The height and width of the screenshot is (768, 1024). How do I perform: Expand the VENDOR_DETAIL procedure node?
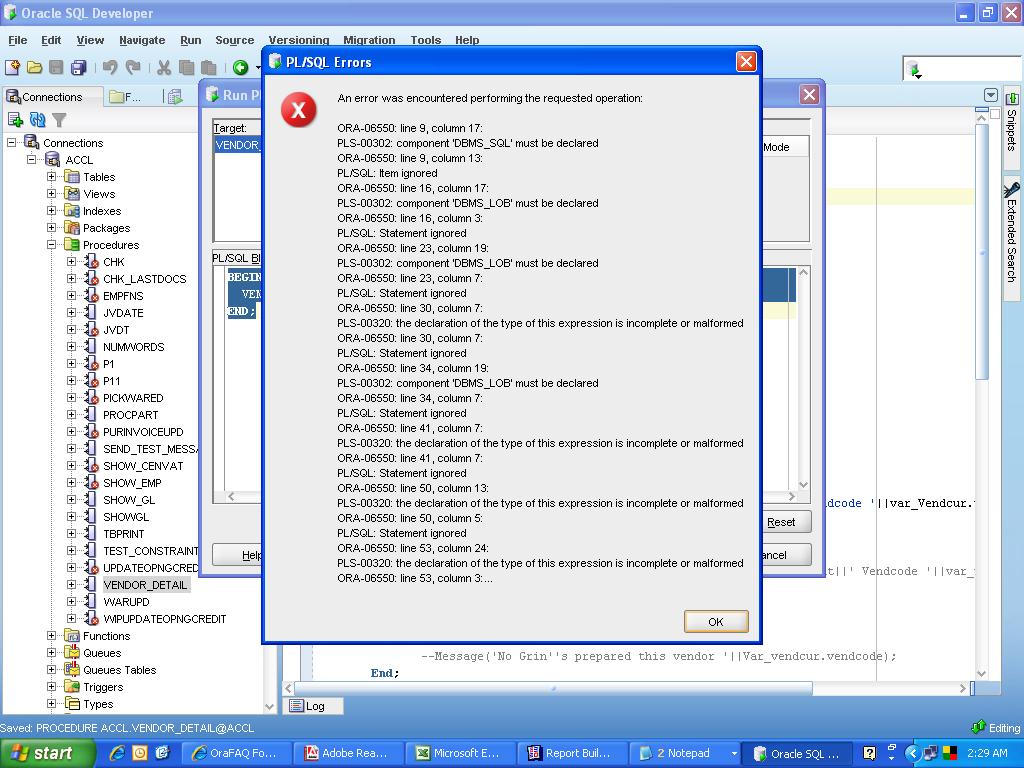(71, 584)
